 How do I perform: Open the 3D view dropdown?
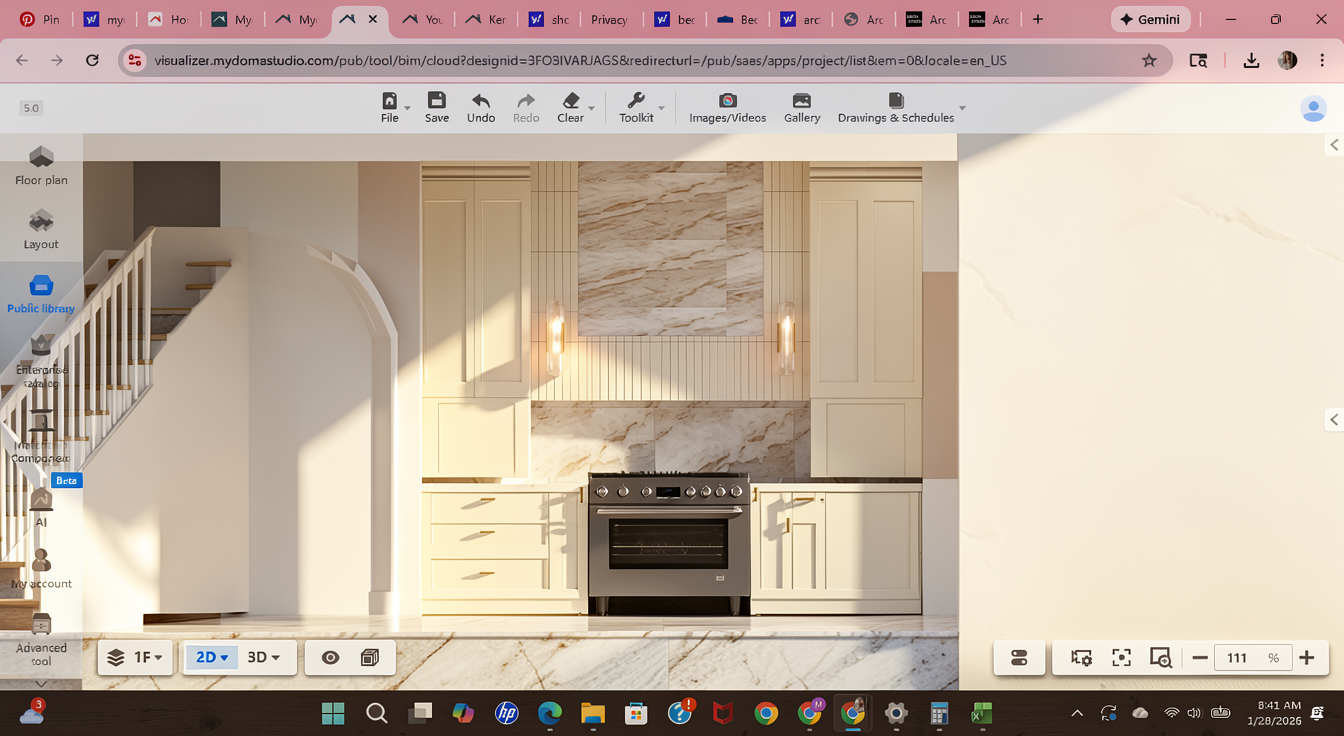click(263, 658)
